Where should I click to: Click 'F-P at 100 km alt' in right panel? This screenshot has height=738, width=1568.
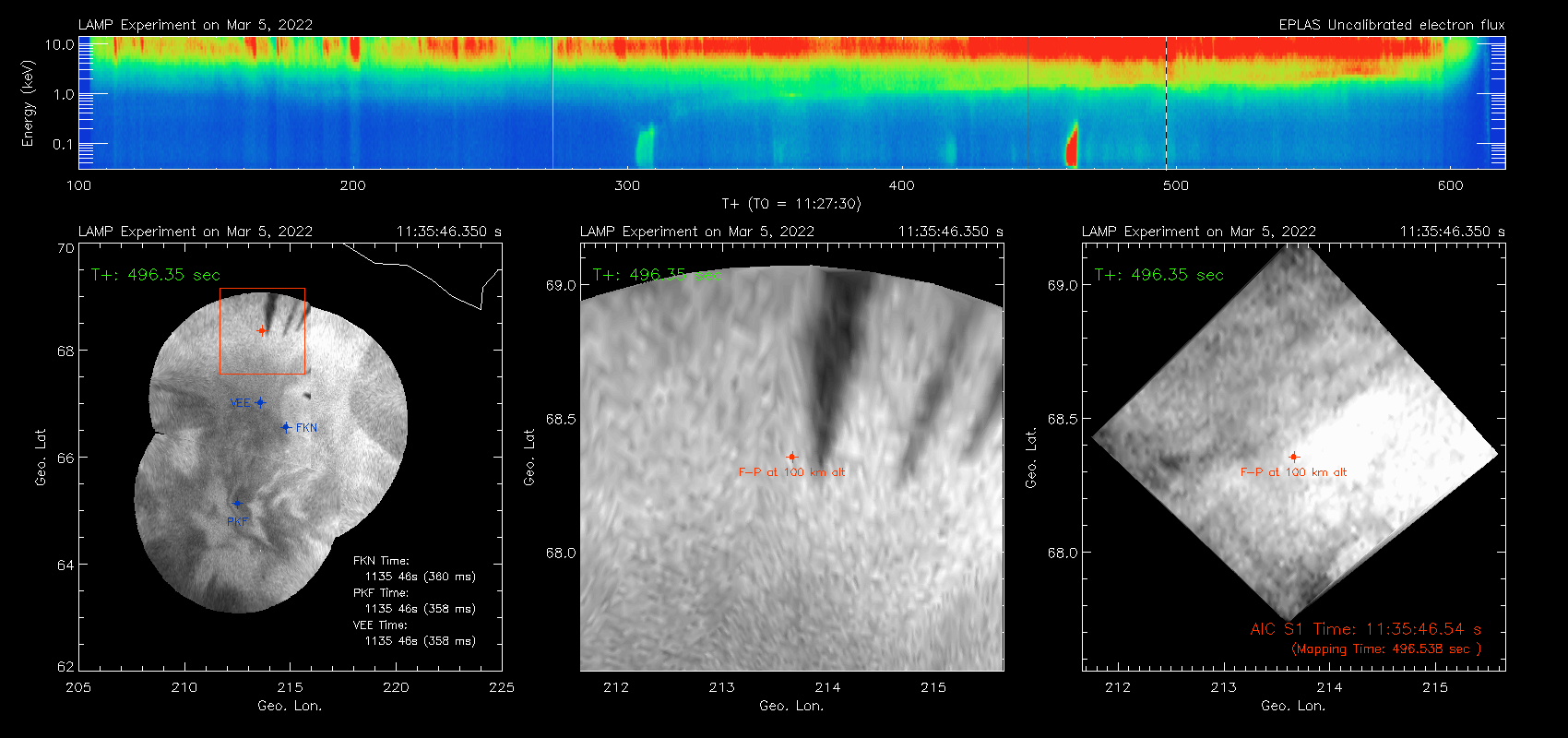(1293, 472)
